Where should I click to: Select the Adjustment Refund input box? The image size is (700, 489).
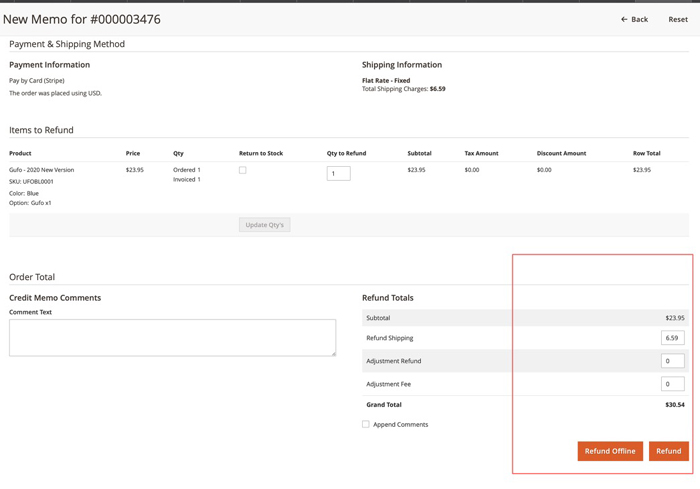tap(672, 361)
